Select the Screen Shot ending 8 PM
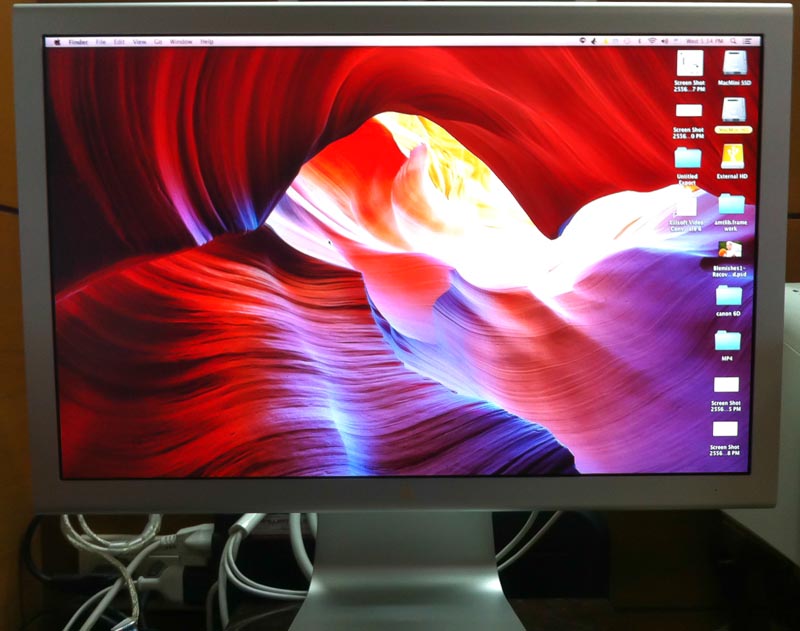Screen dimensions: 800x631 [x=725, y=429]
